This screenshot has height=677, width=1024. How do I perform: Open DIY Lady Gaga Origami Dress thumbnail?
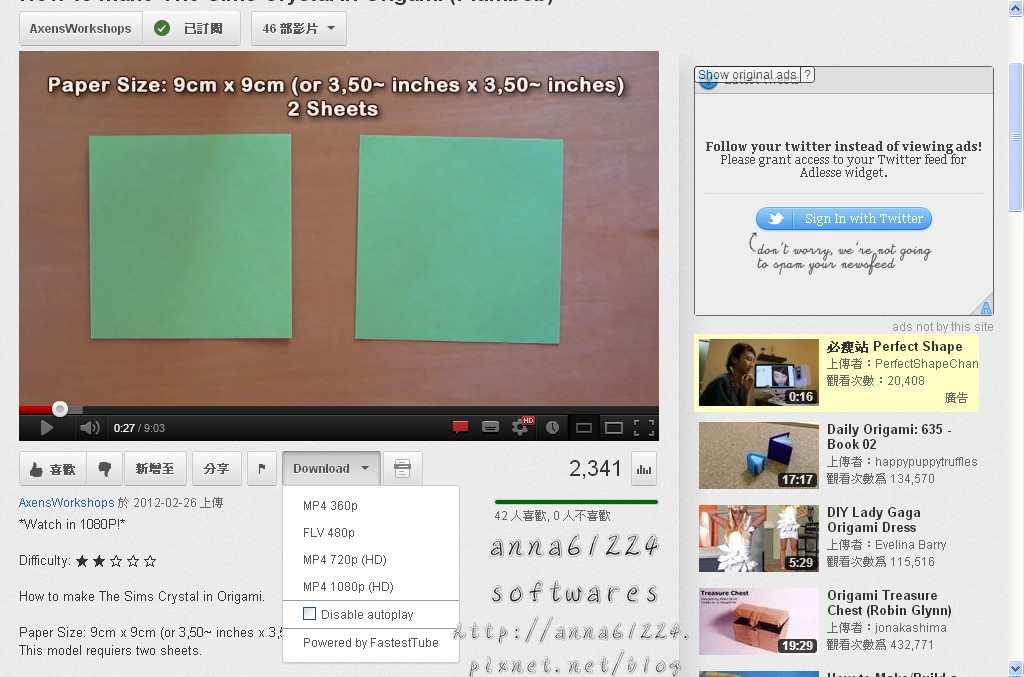coord(758,538)
